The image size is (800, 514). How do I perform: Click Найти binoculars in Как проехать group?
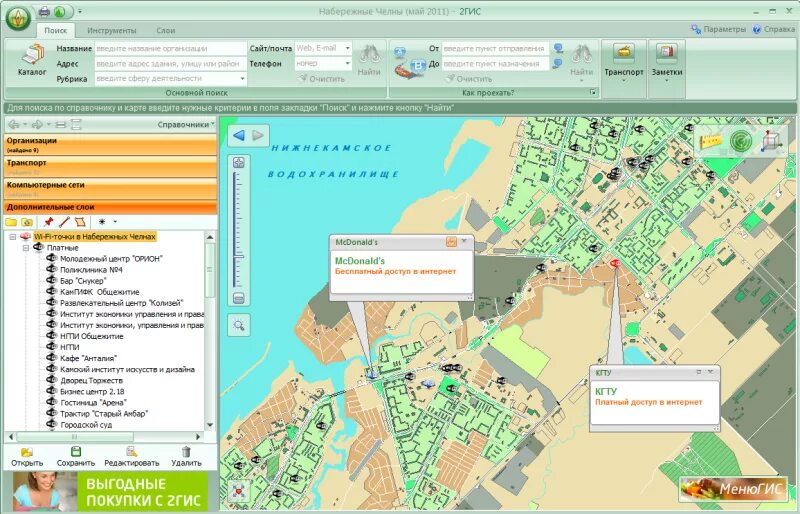point(582,60)
